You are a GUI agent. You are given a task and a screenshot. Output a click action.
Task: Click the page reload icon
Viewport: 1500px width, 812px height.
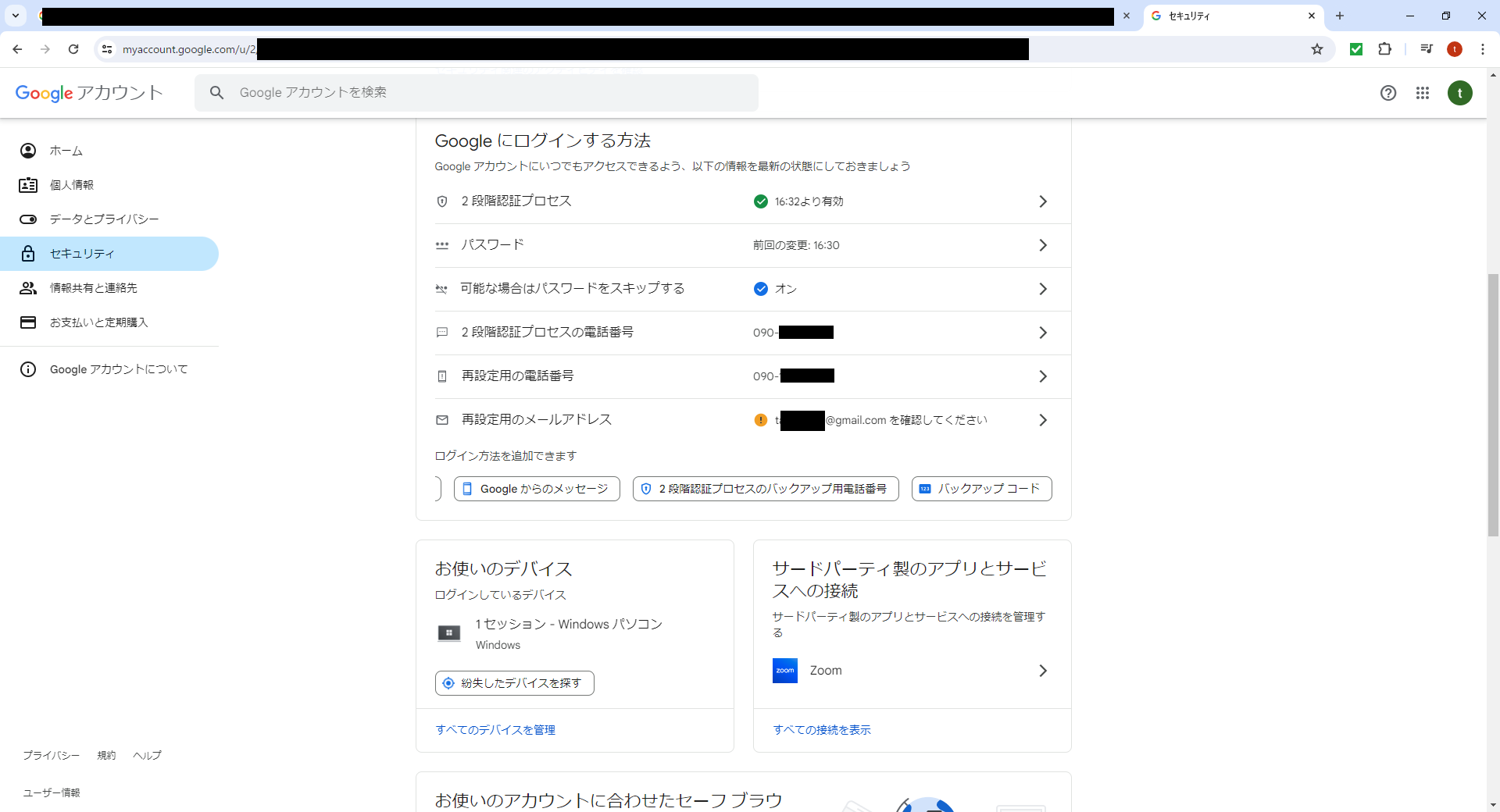[73, 49]
